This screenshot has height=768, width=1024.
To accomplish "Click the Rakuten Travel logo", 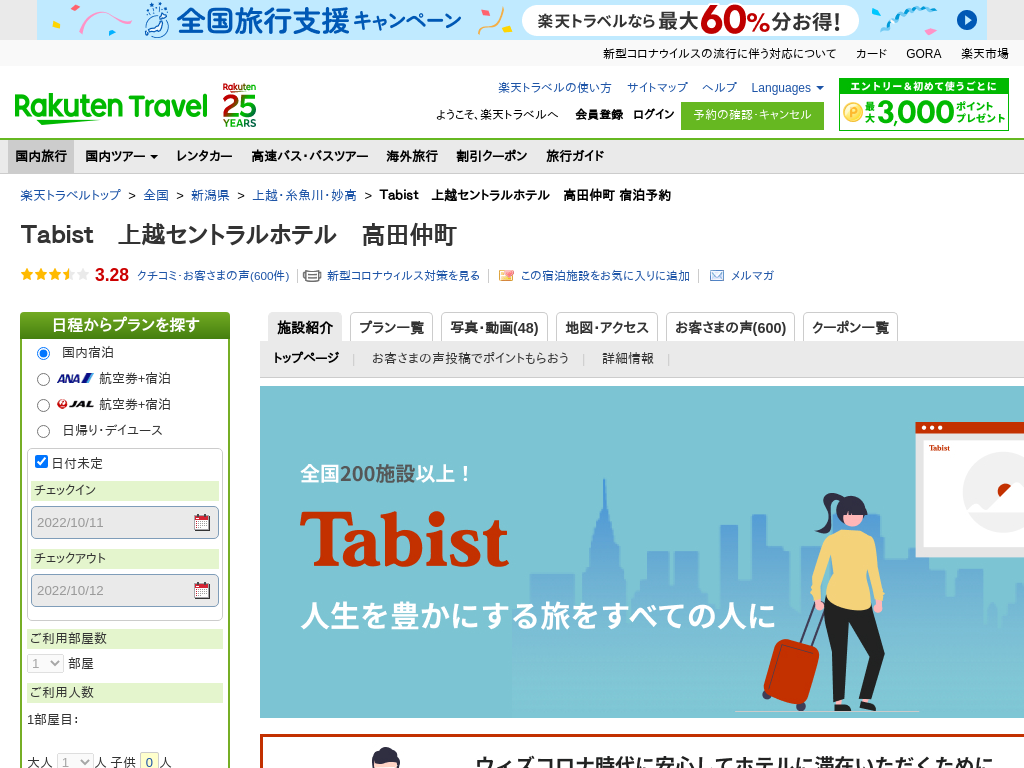I will pos(111,108).
